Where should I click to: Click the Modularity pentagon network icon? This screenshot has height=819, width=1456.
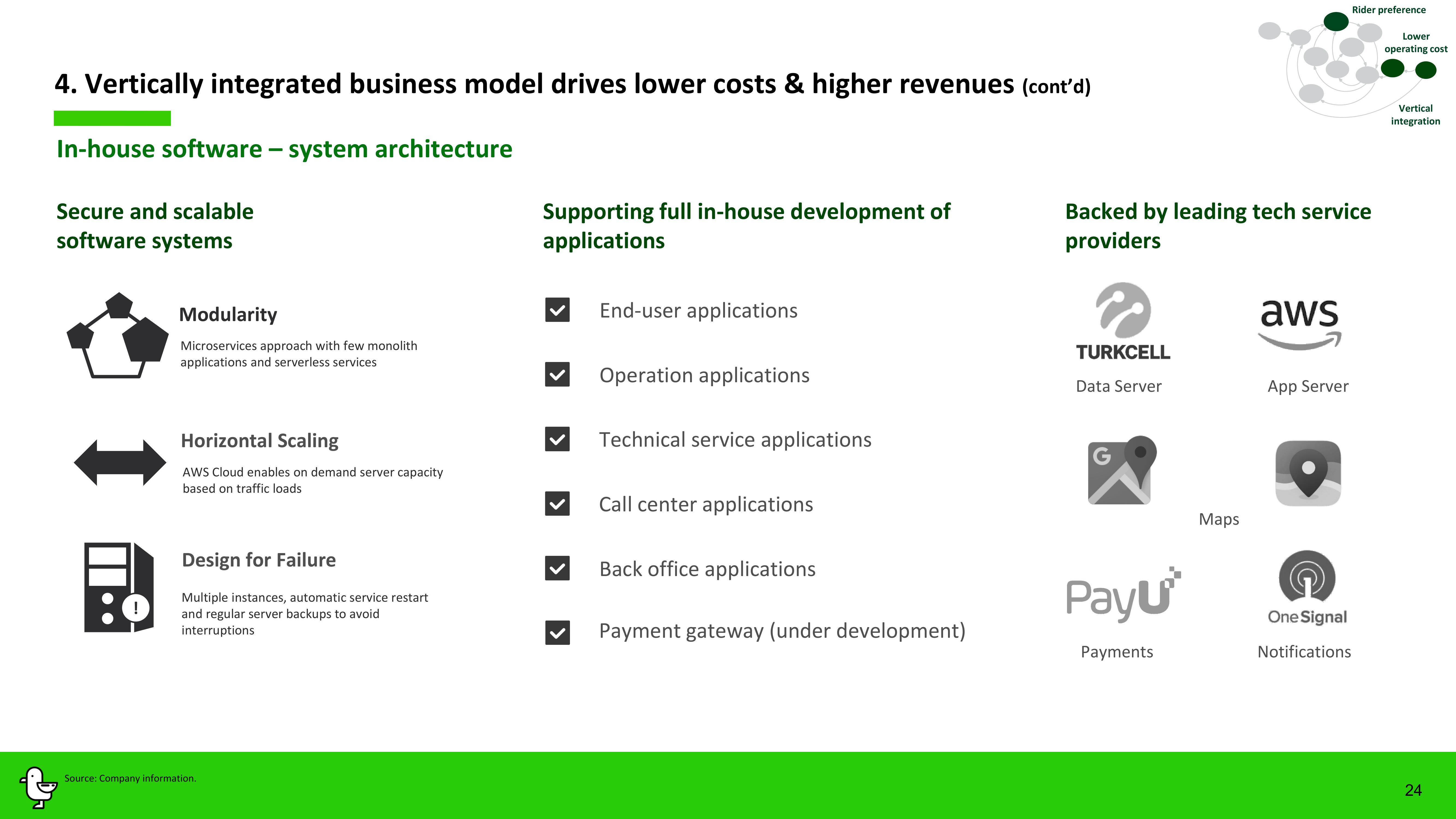pyautogui.click(x=118, y=335)
